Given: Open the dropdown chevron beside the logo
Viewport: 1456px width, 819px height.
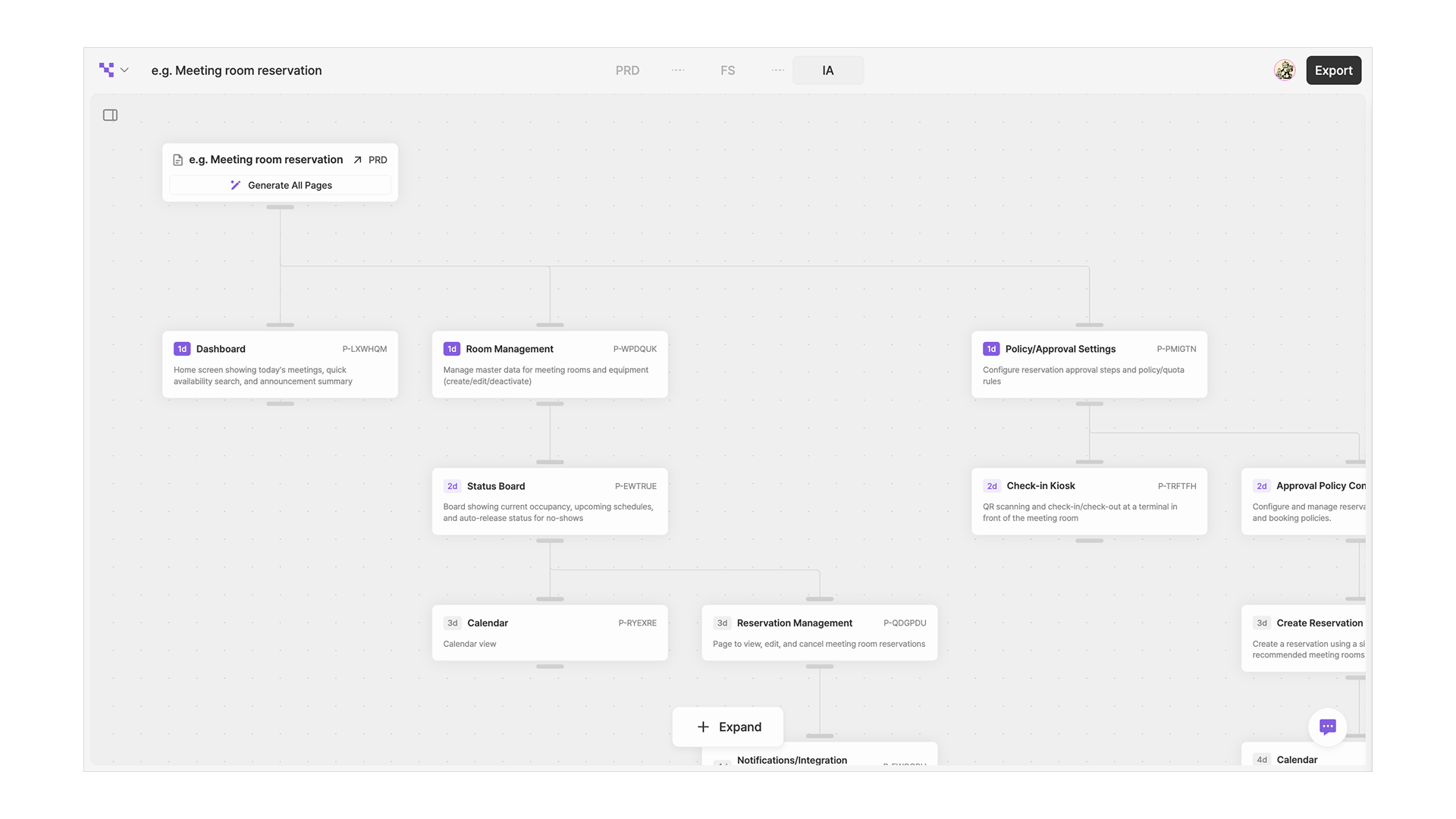Looking at the screenshot, I should 124,70.
